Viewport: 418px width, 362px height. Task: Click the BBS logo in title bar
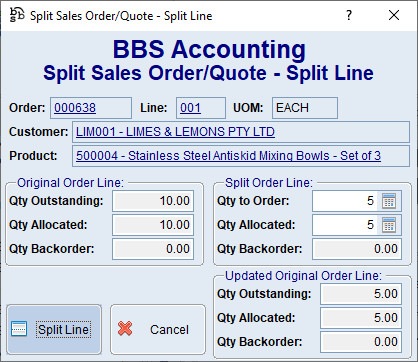click(x=17, y=15)
